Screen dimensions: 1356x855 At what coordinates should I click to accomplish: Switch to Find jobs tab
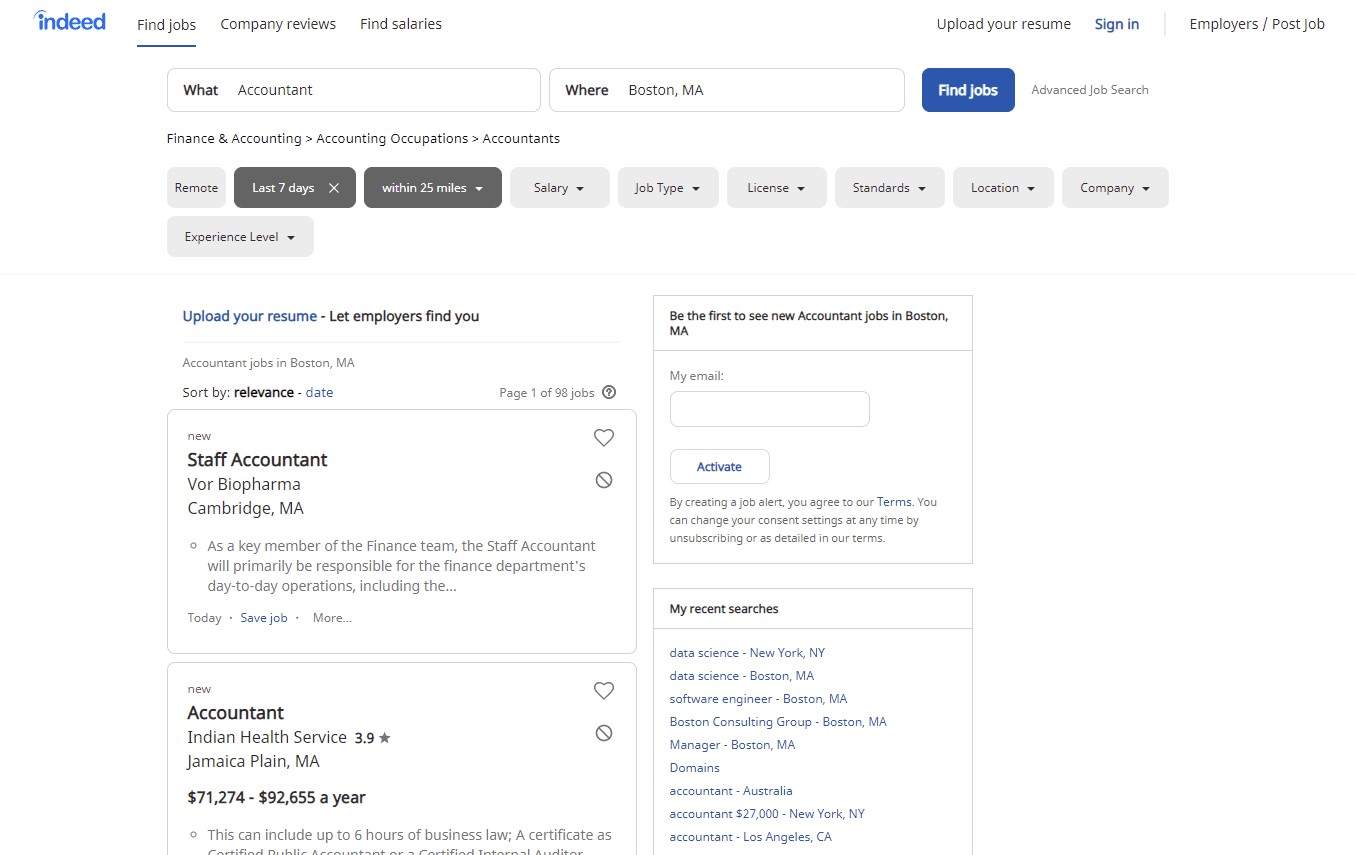point(166,24)
